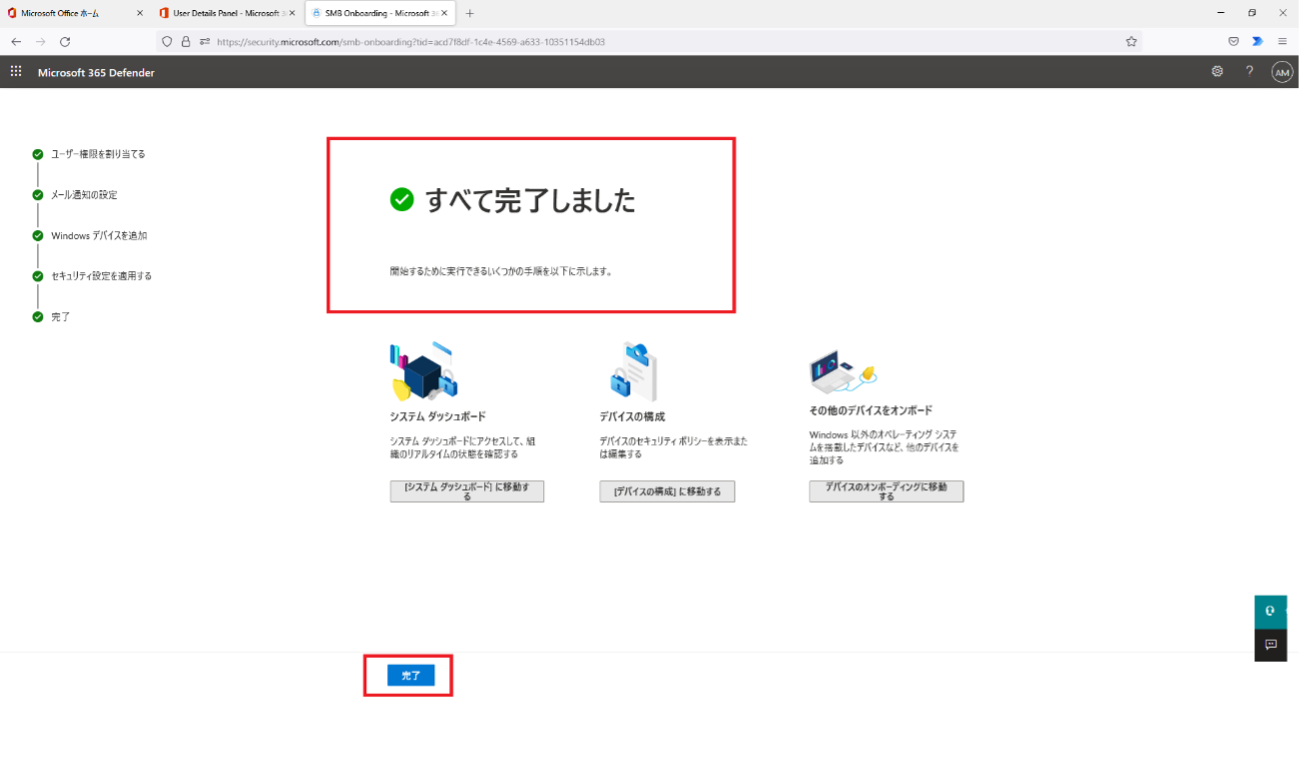Click the site permissions icon in the address bar
The width and height of the screenshot is (1301, 757).
[205, 42]
